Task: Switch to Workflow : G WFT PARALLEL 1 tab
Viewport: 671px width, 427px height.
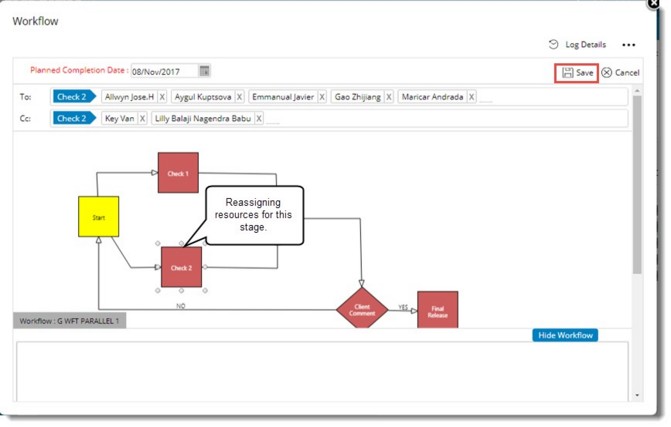Action: tap(70, 321)
